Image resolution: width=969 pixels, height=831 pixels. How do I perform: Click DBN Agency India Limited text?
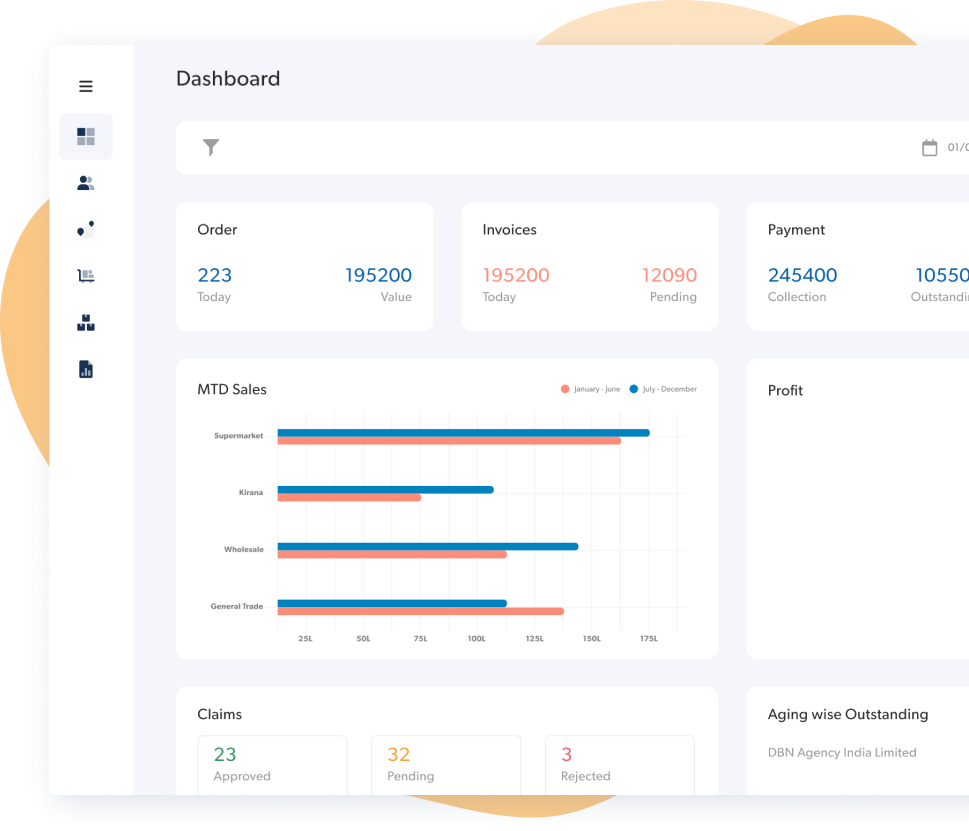click(842, 753)
